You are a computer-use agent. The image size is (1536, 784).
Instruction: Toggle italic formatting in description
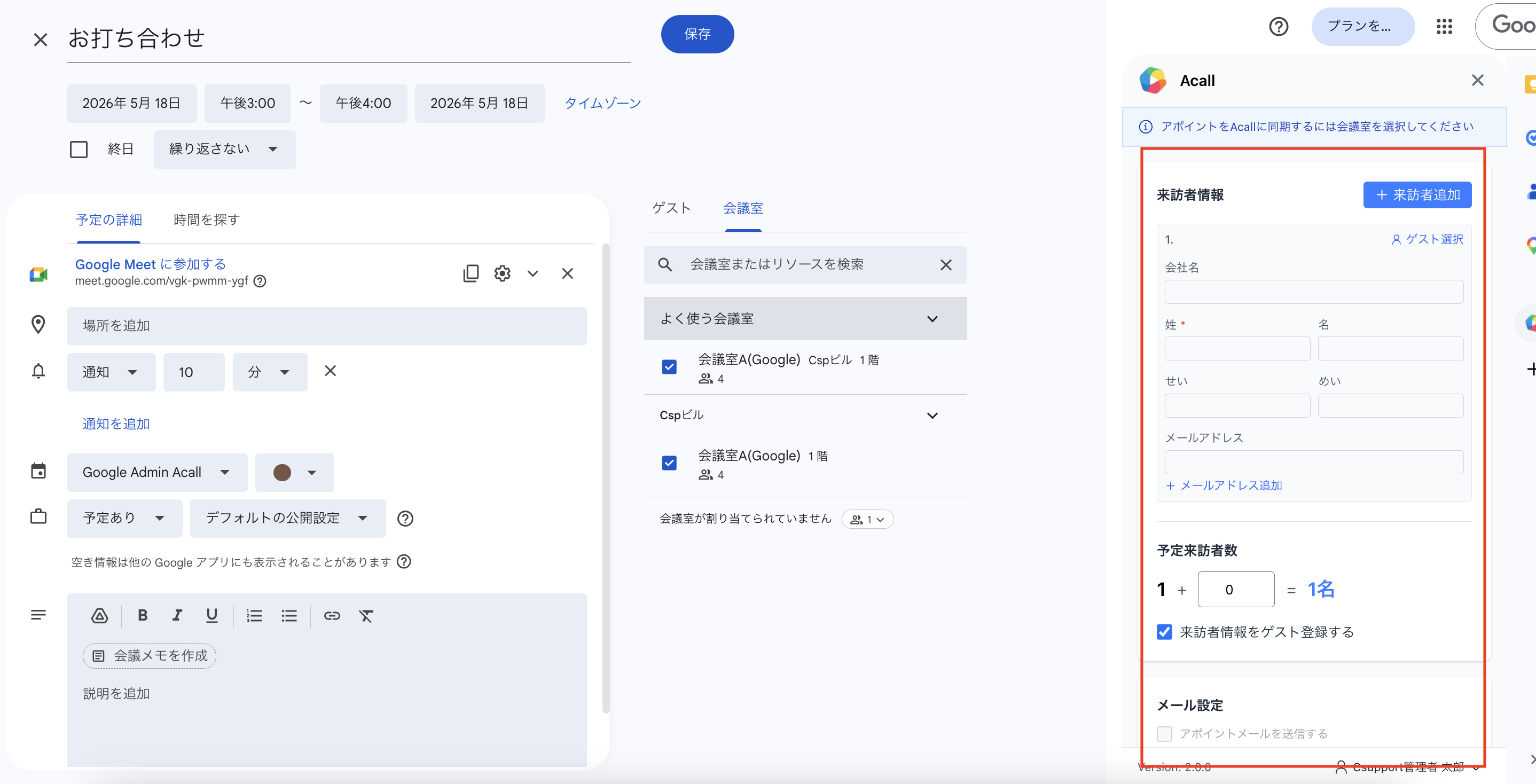[x=177, y=615]
